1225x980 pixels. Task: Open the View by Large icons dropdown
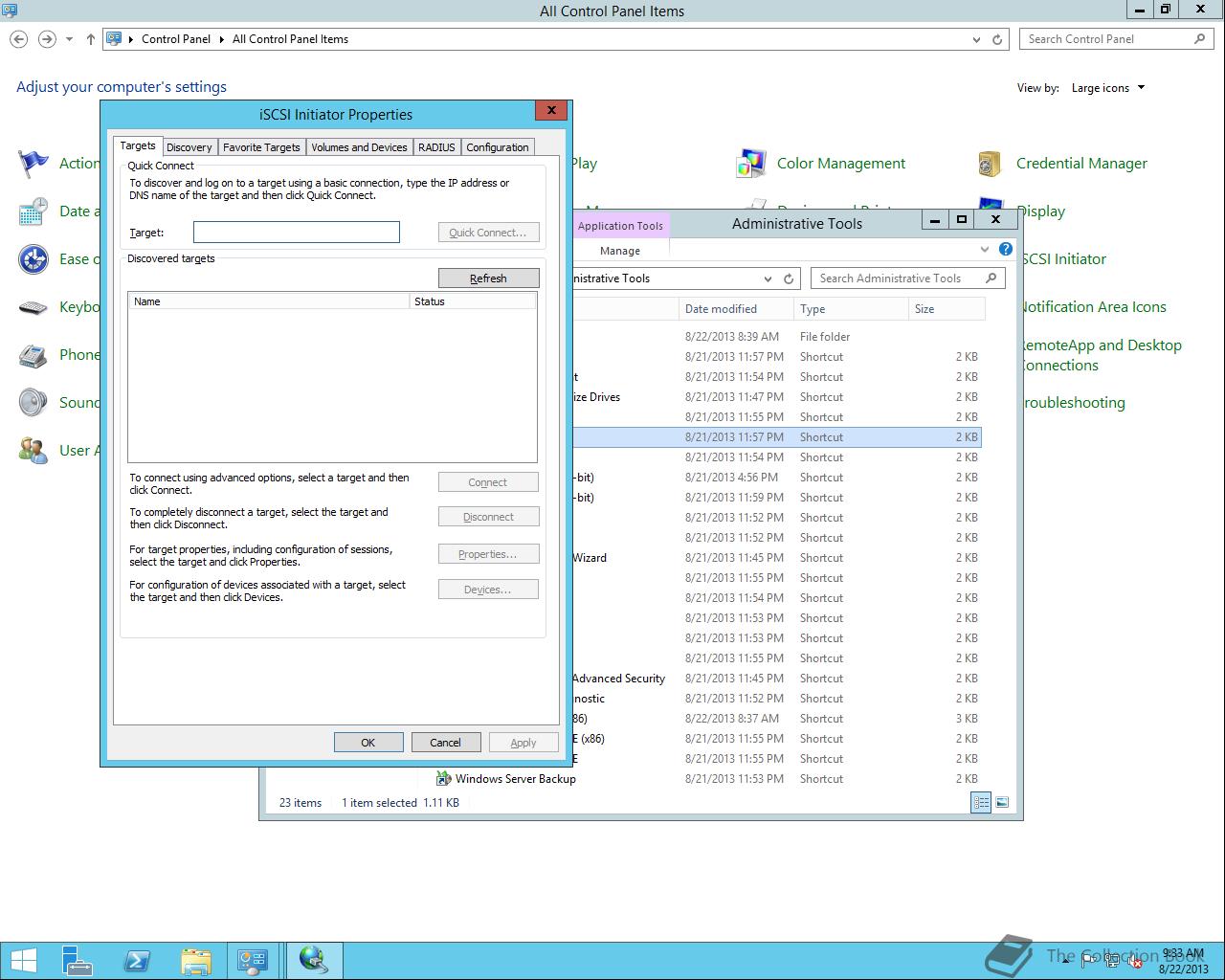1108,88
